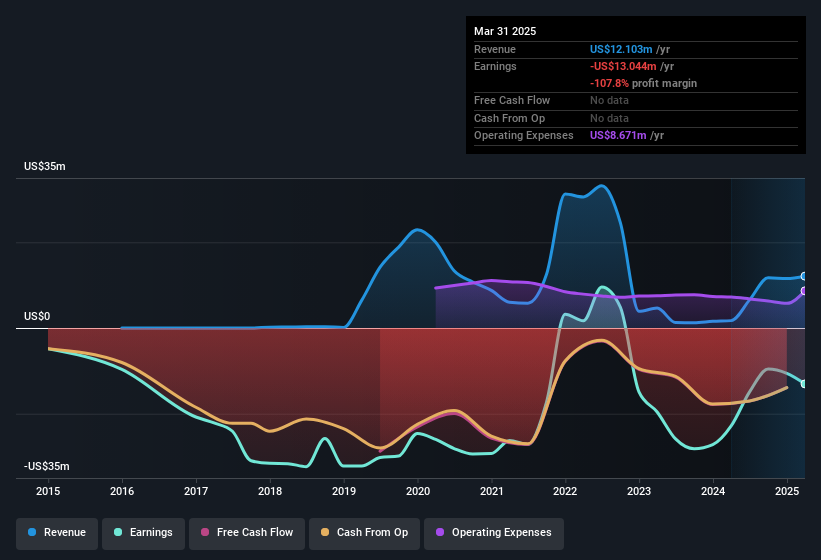
Task: Click the Earnings row label in tooltip
Action: pos(495,66)
